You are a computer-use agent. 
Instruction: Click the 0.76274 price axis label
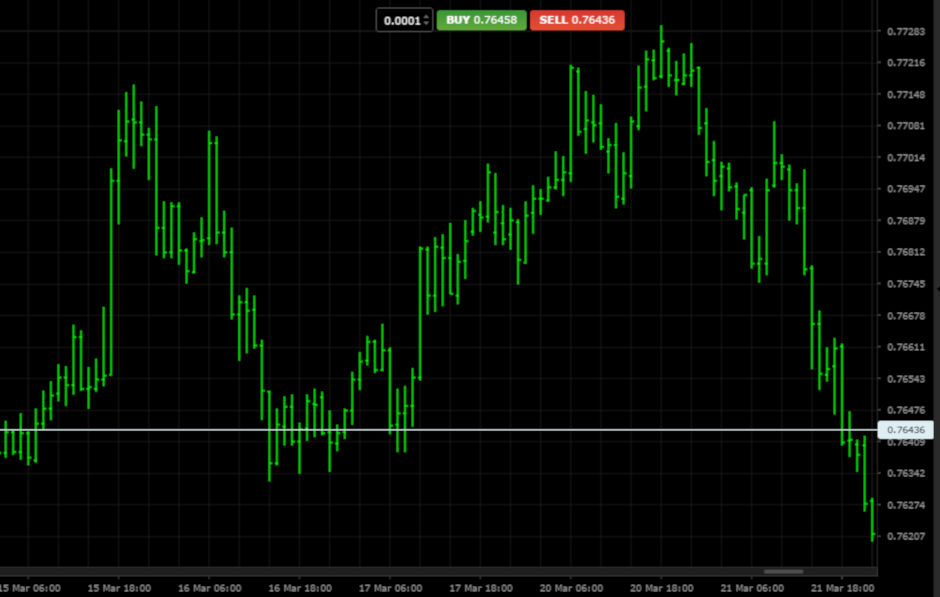point(906,505)
